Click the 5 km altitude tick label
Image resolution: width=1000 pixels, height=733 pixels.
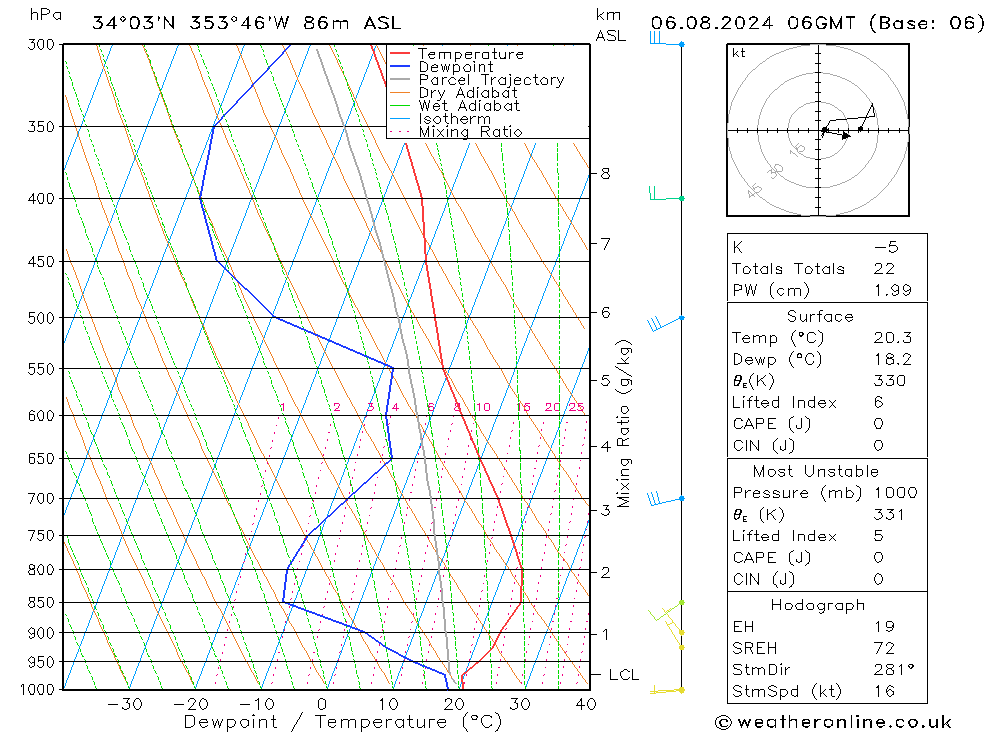tap(605, 380)
